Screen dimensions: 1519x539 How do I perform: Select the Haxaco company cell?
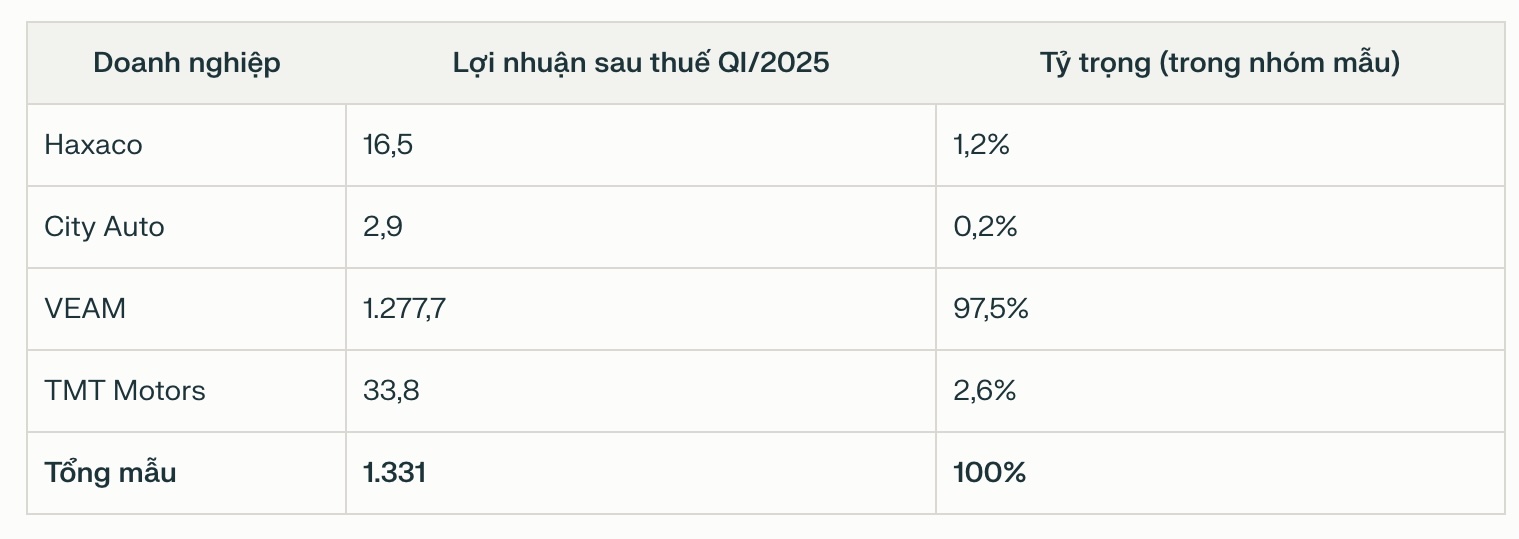(x=94, y=145)
